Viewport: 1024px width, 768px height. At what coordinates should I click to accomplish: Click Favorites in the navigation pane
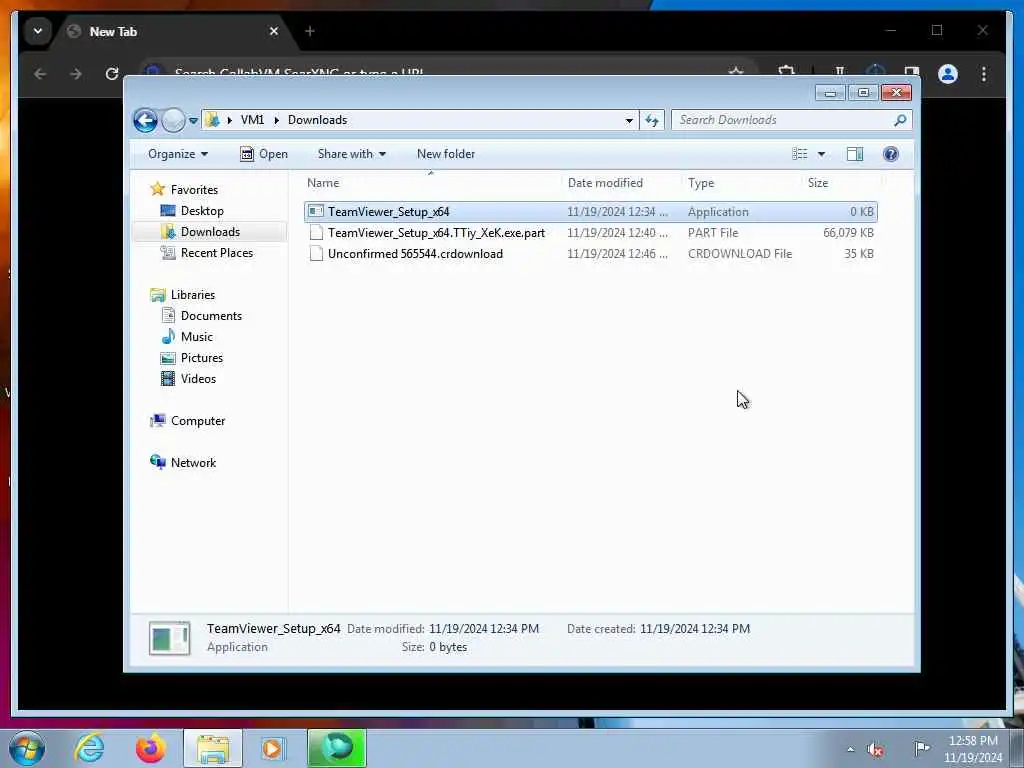pos(194,190)
